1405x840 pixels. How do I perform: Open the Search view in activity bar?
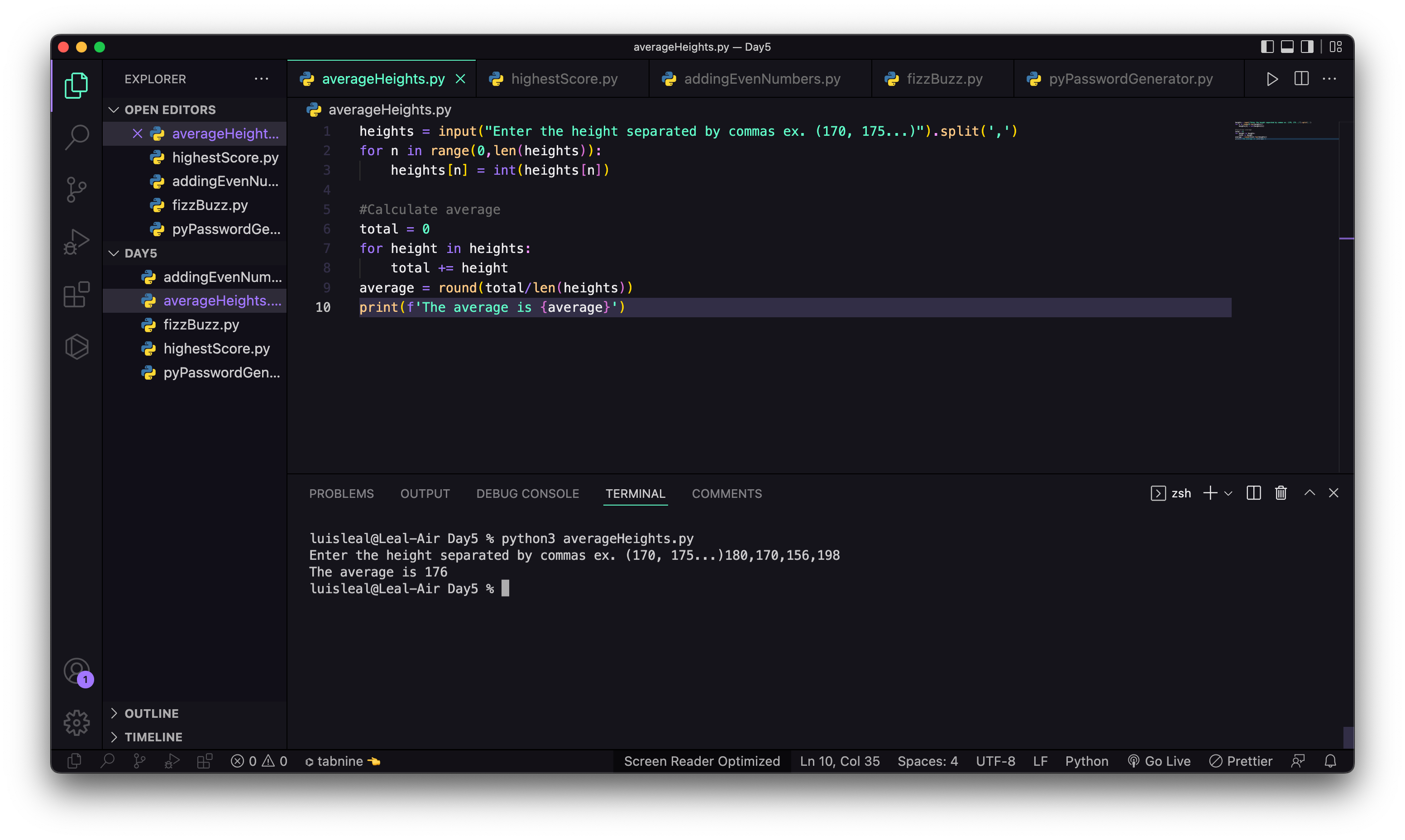coord(76,136)
